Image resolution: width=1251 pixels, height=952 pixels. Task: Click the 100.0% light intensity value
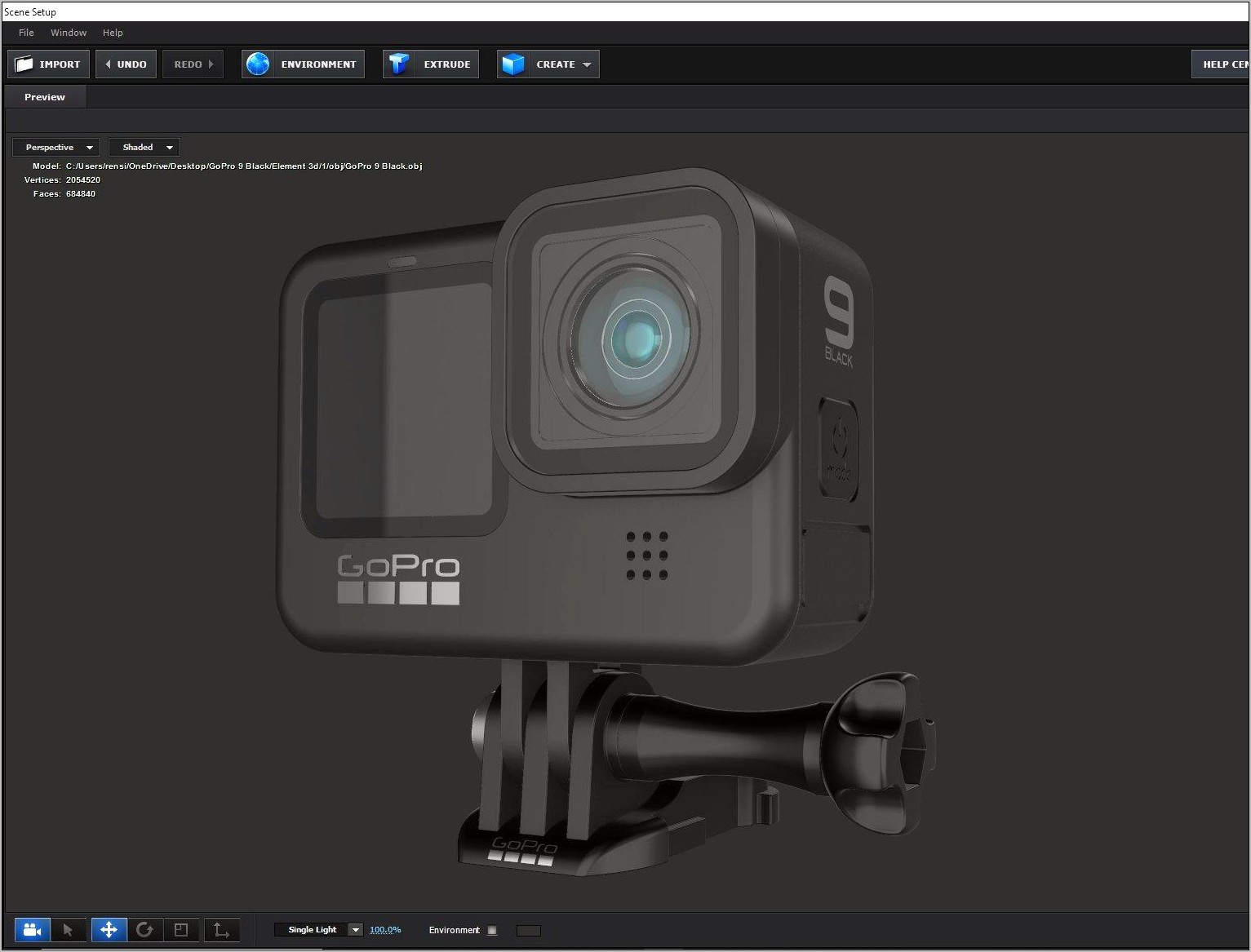click(x=385, y=930)
